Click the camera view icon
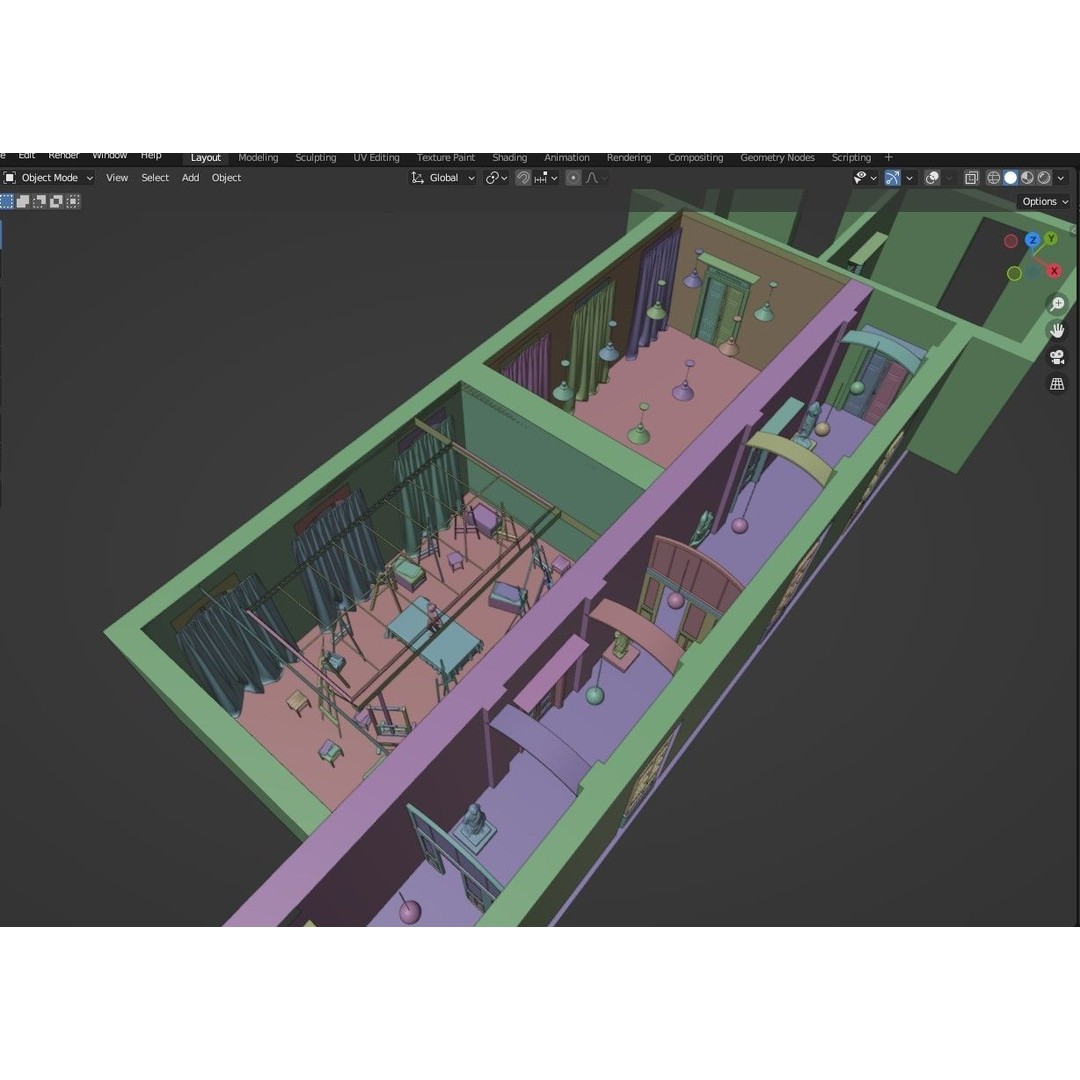This screenshot has width=1080, height=1080. tap(1057, 356)
